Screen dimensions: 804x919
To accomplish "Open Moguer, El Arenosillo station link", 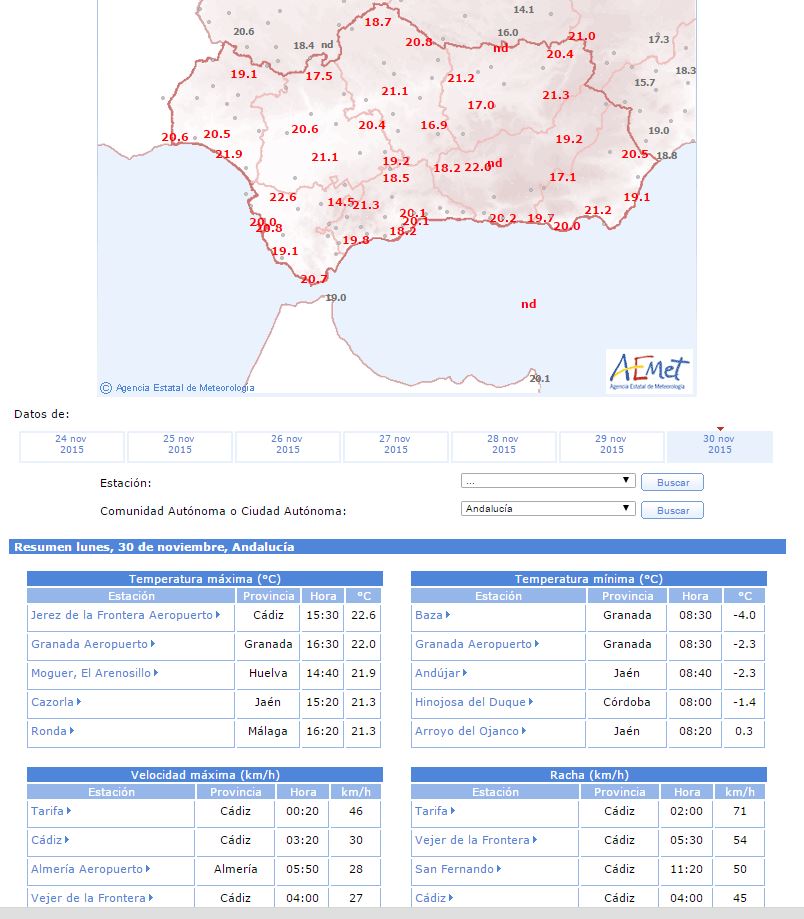I will coord(91,674).
